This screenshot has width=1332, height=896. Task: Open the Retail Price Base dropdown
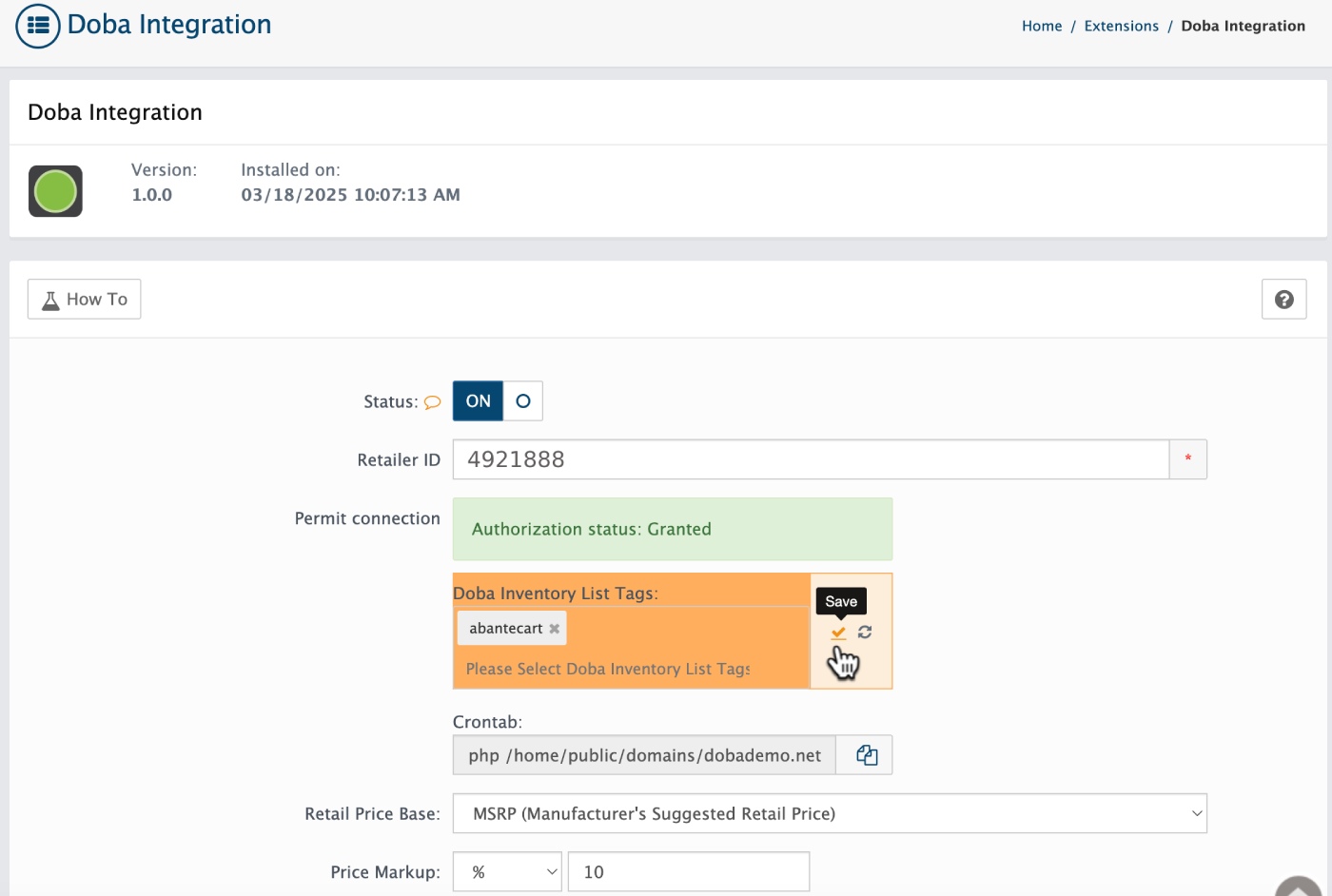tap(830, 813)
